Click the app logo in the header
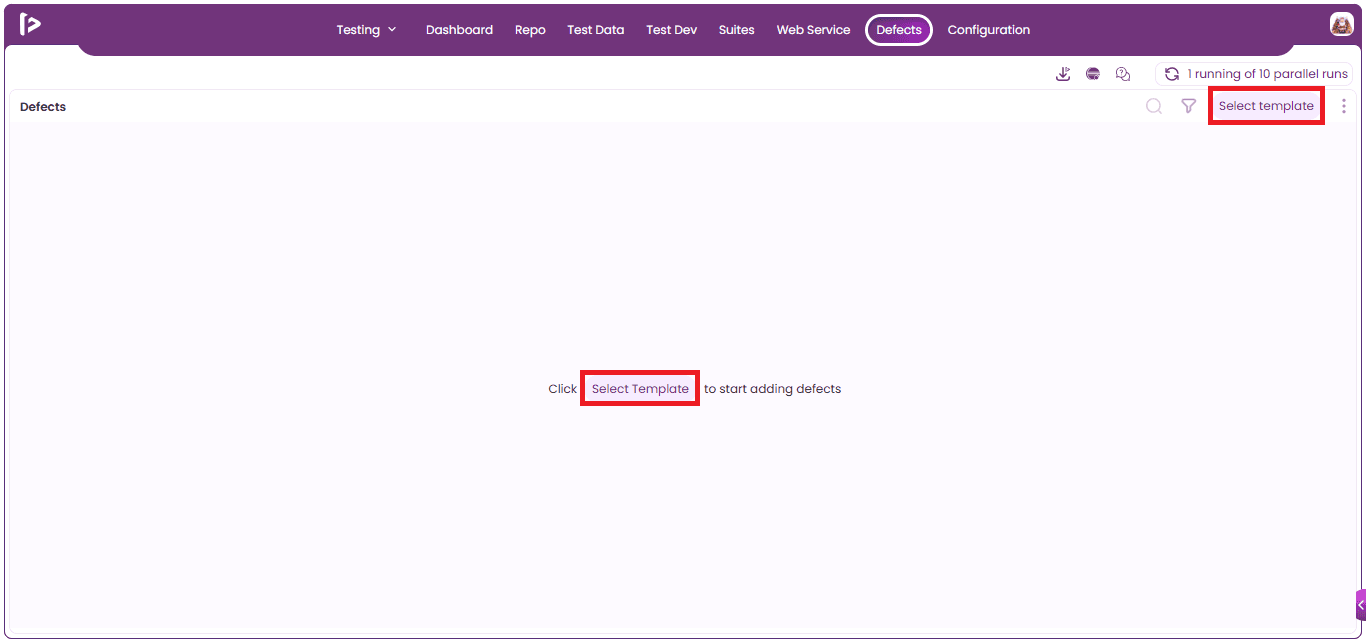The height and width of the screenshot is (640, 1366). pos(30,25)
